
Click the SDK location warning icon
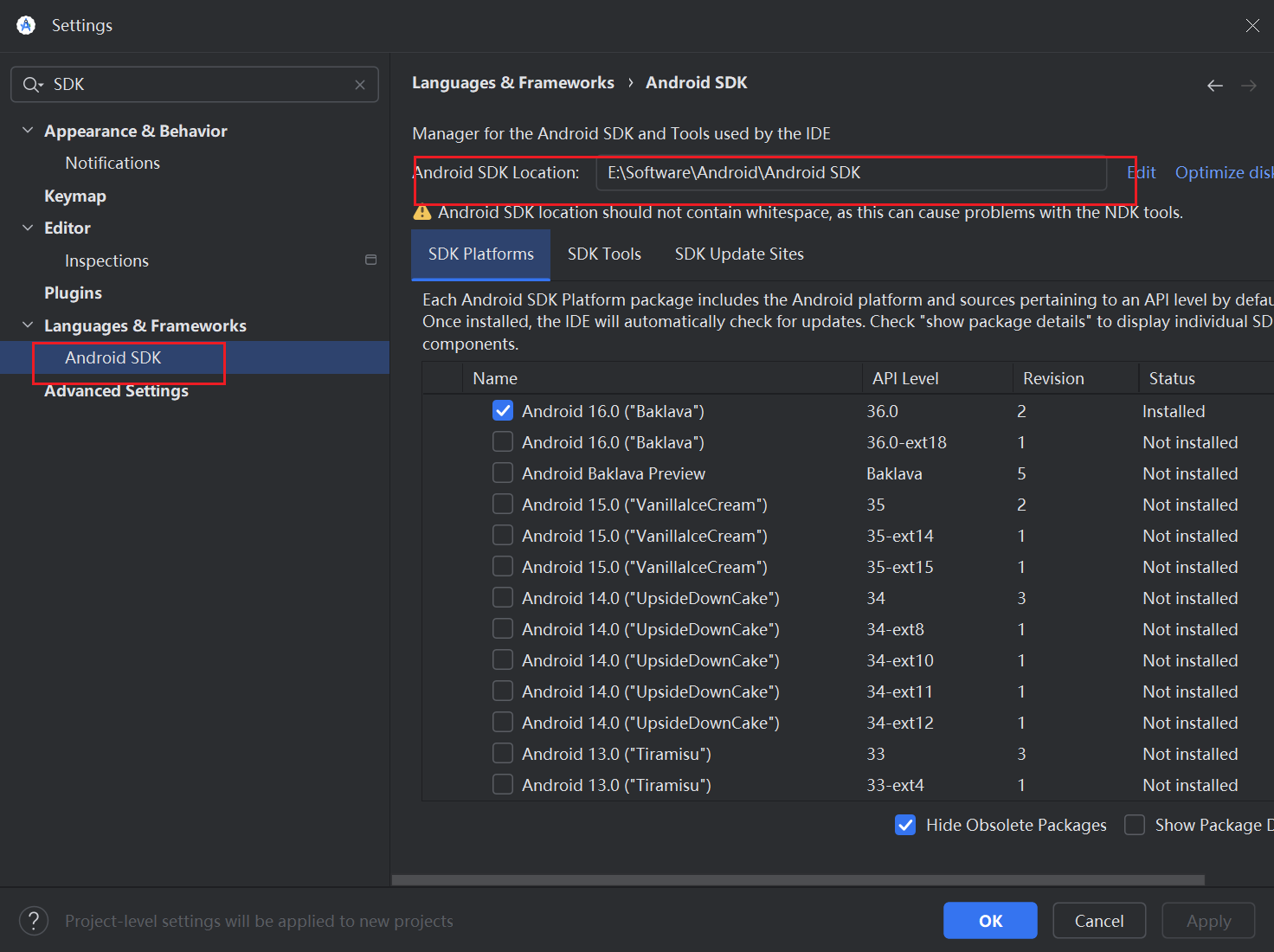422,213
